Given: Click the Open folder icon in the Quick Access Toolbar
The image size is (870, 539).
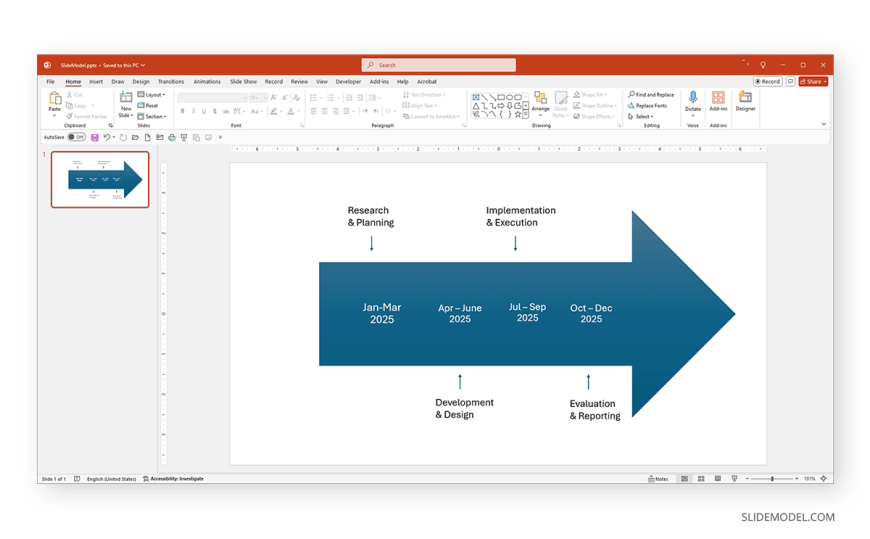Looking at the screenshot, I should 135,137.
